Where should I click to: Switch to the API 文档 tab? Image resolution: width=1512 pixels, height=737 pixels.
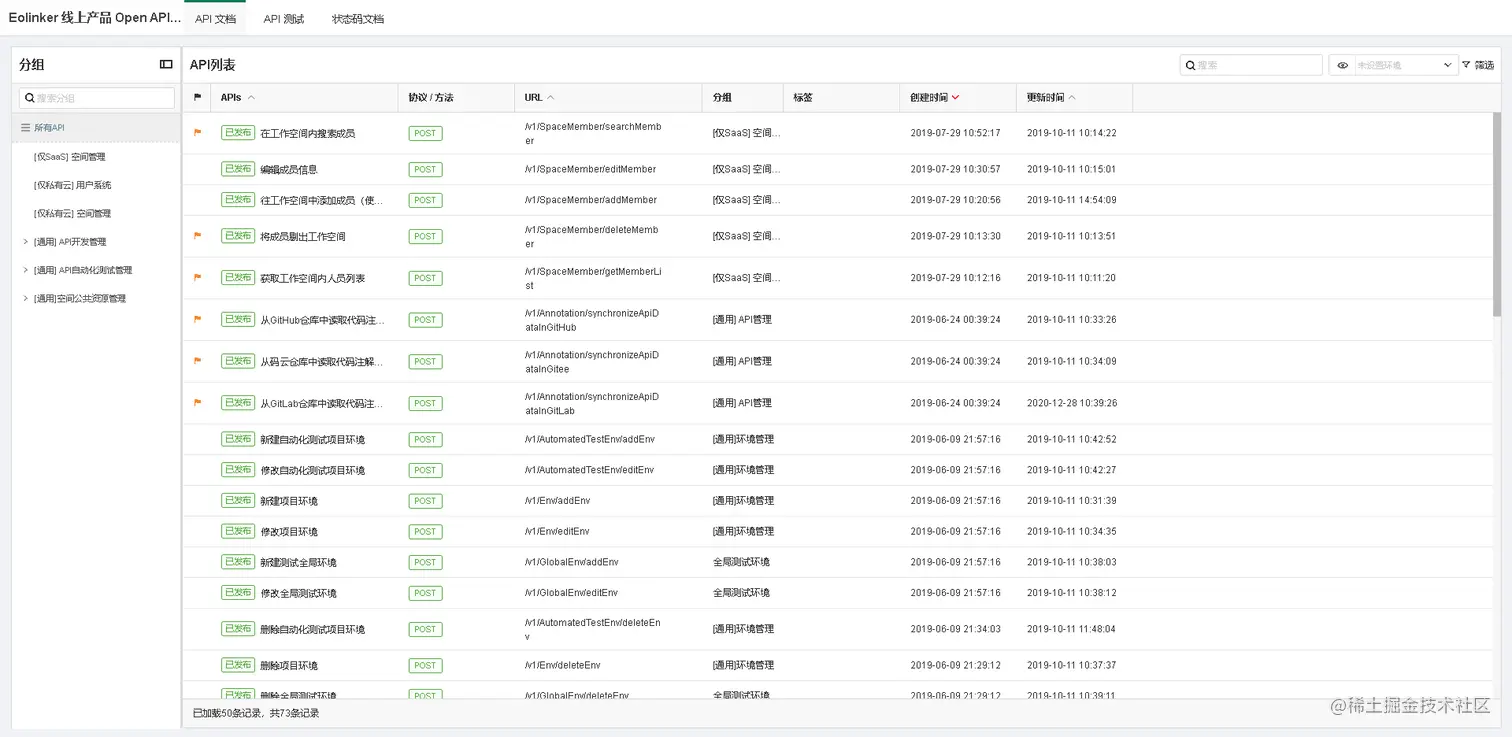click(x=215, y=19)
